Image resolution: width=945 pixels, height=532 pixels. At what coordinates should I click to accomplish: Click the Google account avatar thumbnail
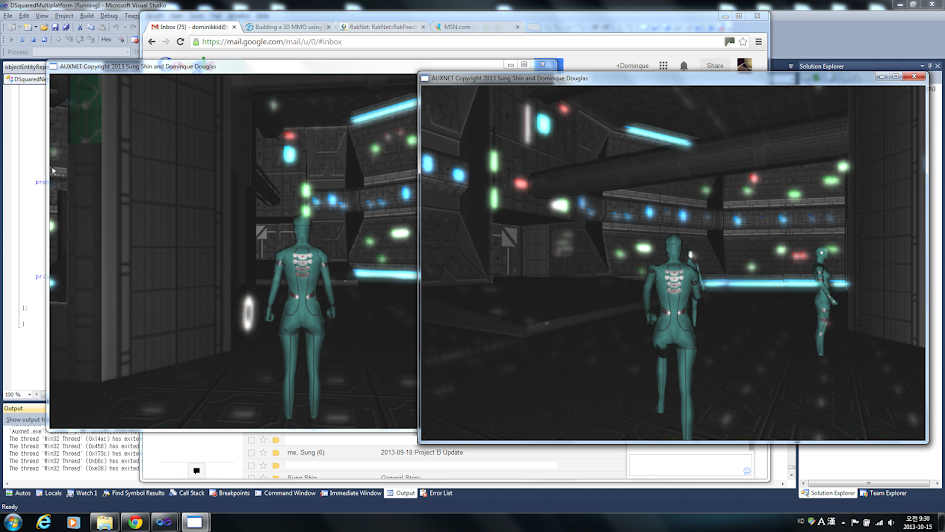pyautogui.click(x=744, y=64)
